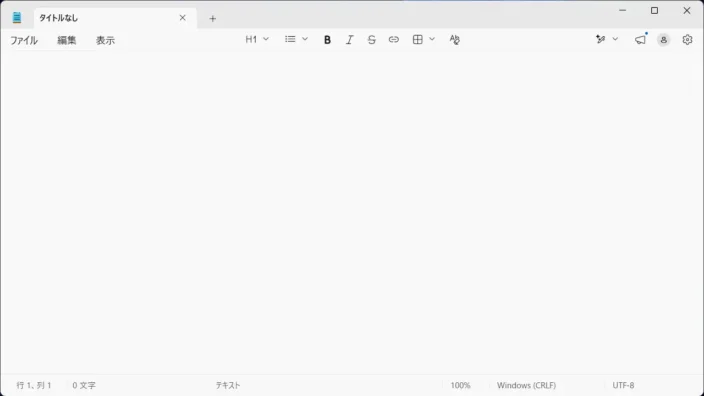Close the タイトルなし tab
Viewport: 704px width, 396px height.
coord(182,18)
